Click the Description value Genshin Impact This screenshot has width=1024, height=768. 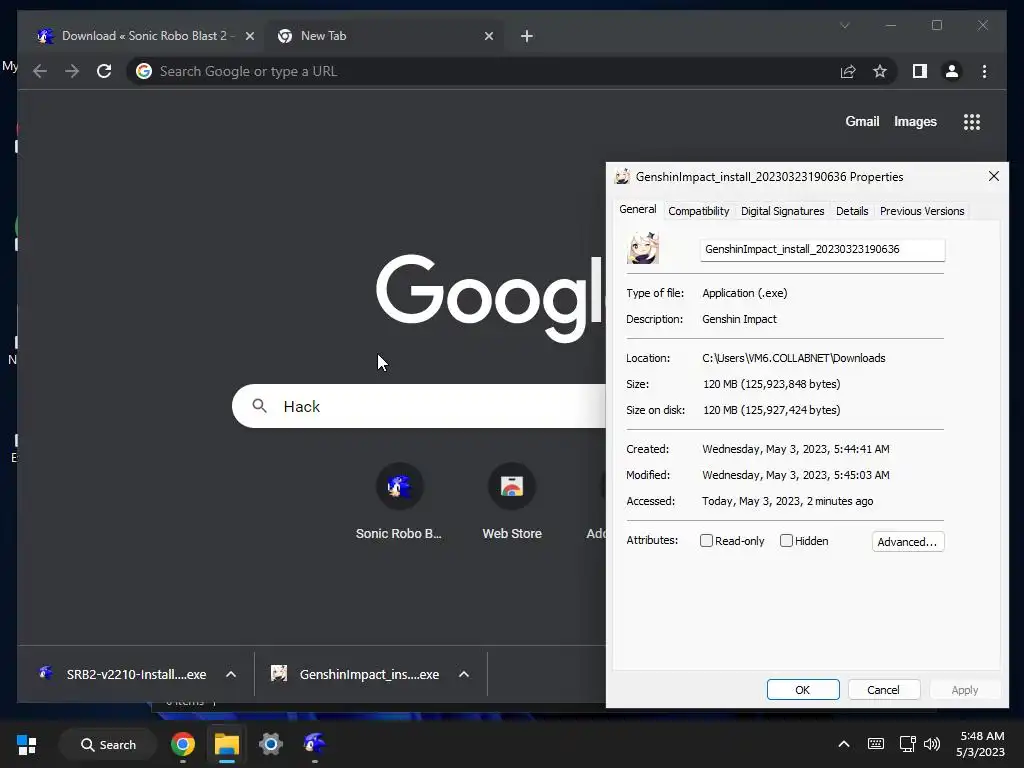click(x=739, y=319)
